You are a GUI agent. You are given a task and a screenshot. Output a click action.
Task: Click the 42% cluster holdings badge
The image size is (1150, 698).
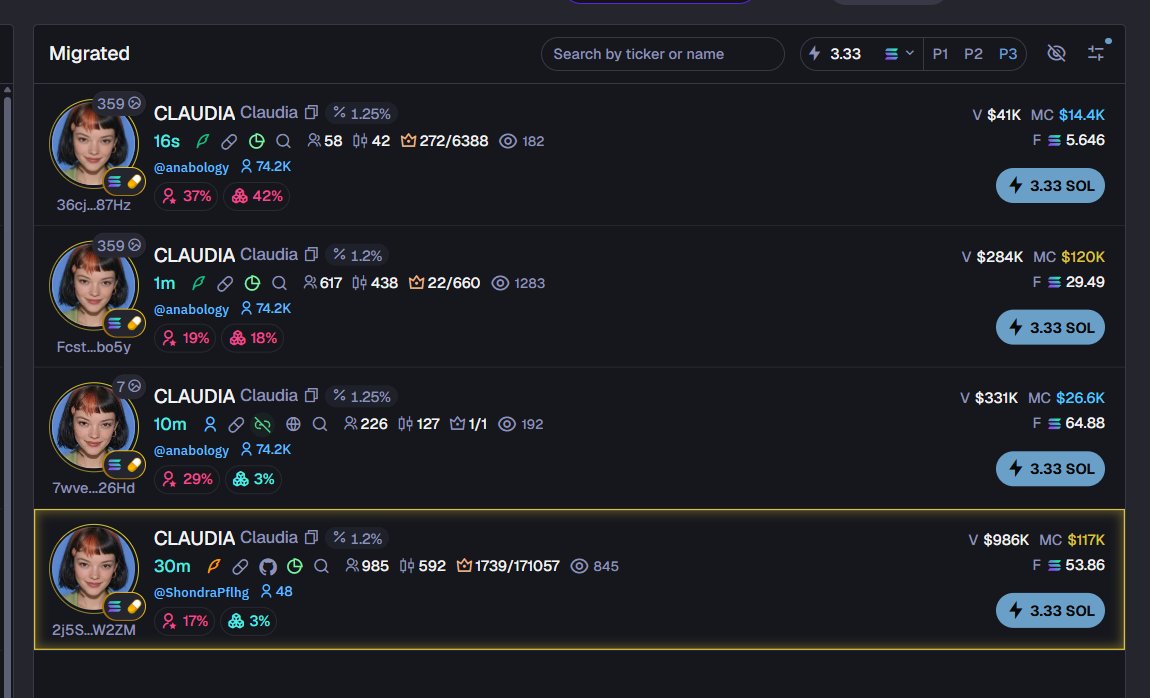257,196
